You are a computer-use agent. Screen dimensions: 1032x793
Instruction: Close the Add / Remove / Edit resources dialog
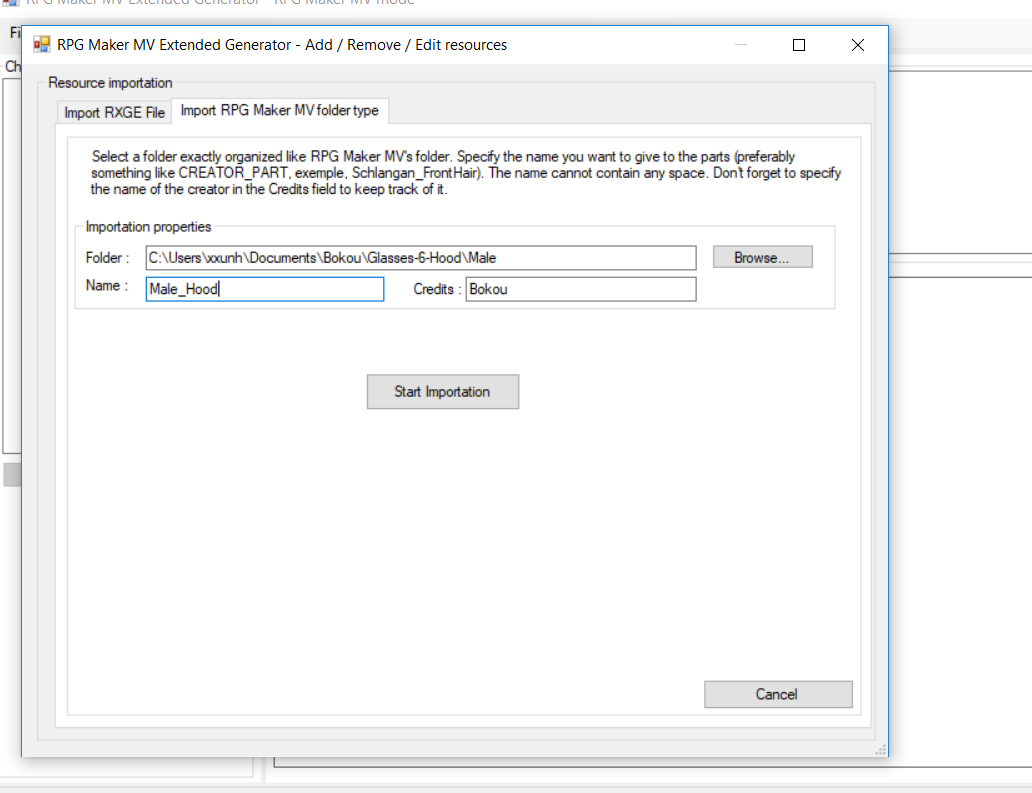[858, 45]
